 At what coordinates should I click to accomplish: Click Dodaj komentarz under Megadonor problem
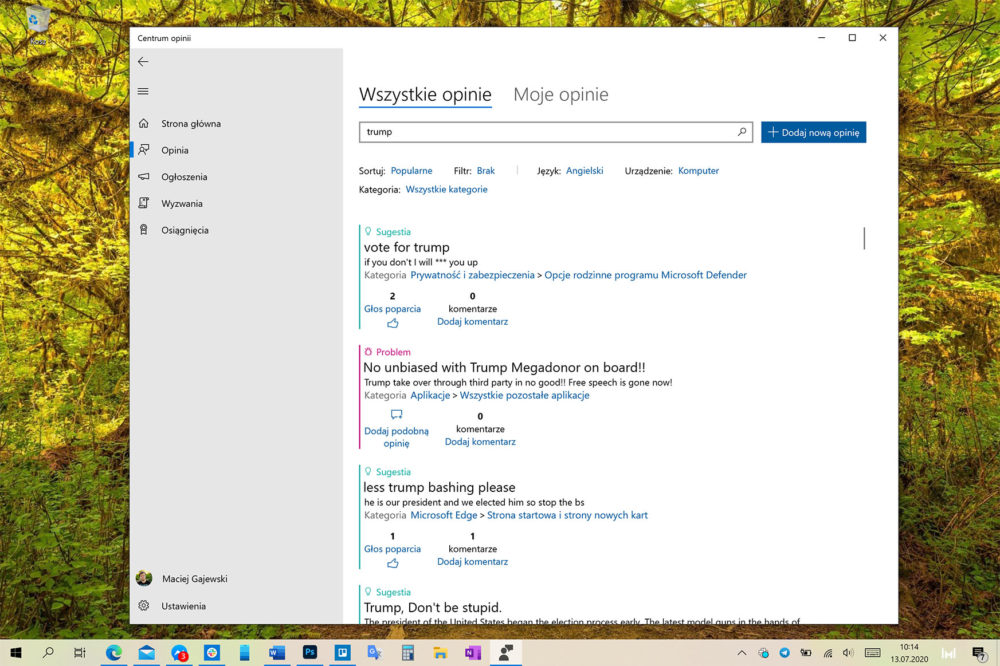click(x=480, y=441)
